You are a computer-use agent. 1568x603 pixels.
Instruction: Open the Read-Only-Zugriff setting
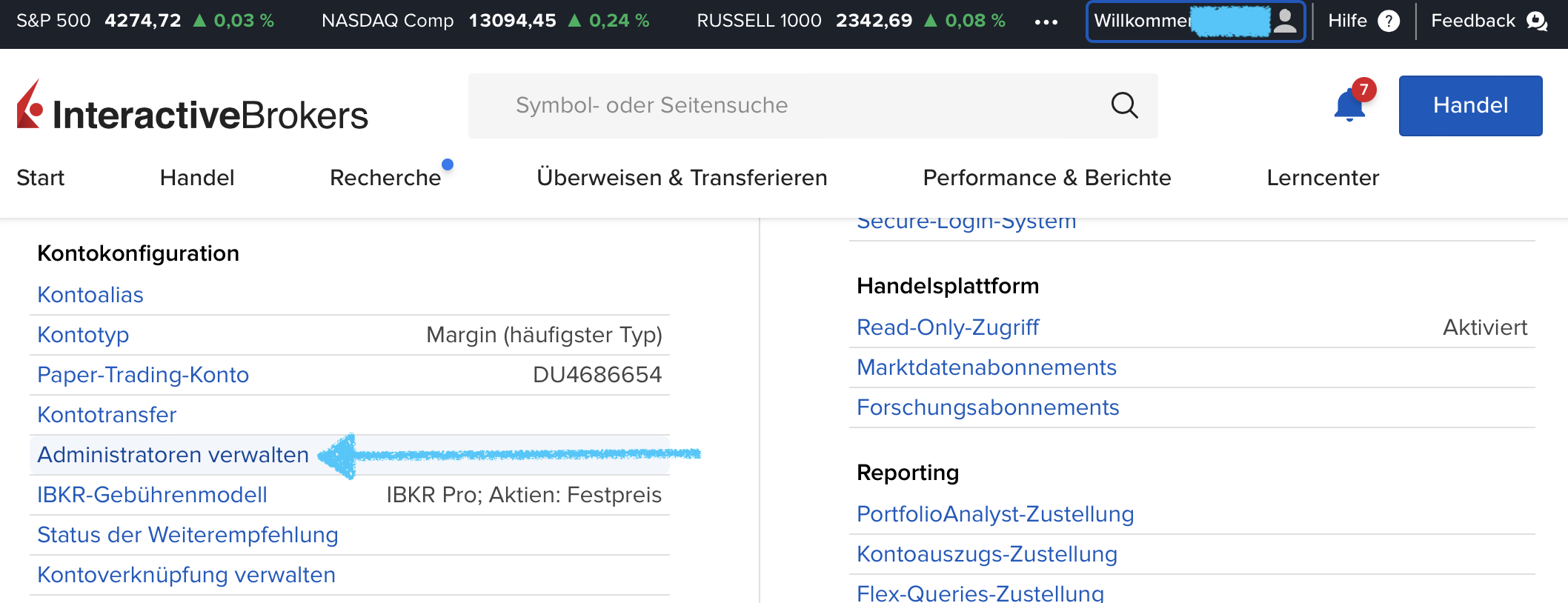[x=948, y=327]
